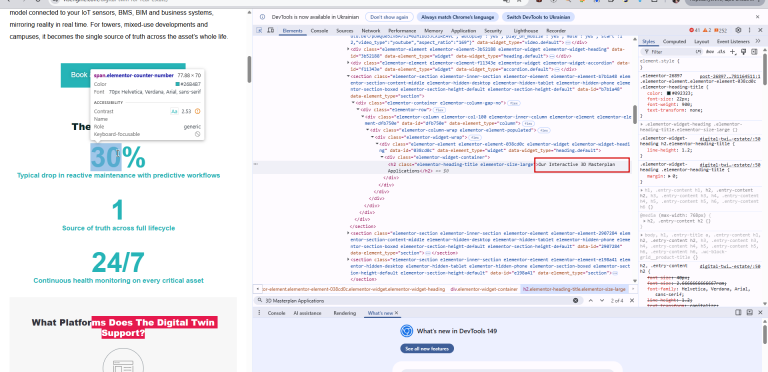Collapse the elementor-row div node
Image resolution: width=768 pixels, height=372 pixels.
[358, 110]
